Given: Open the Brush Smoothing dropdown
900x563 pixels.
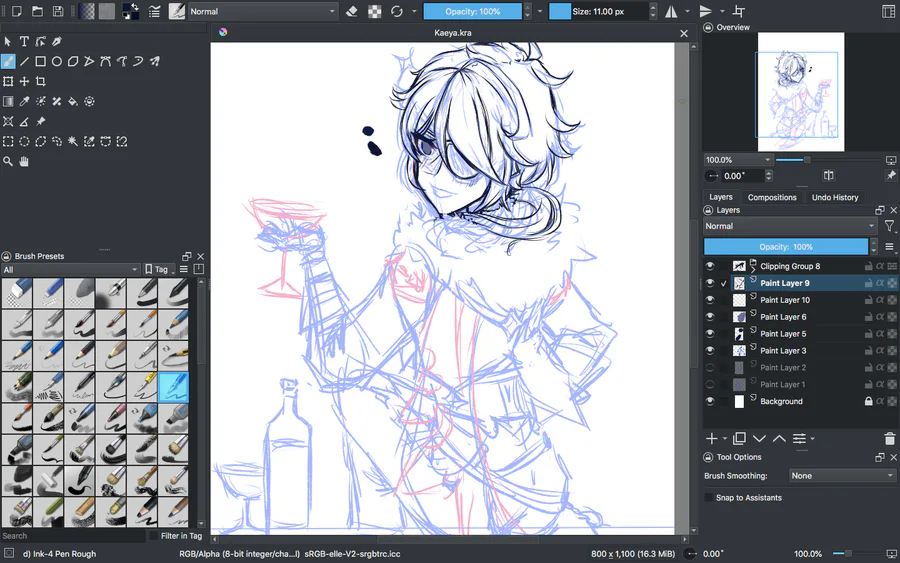Looking at the screenshot, I should coord(842,476).
